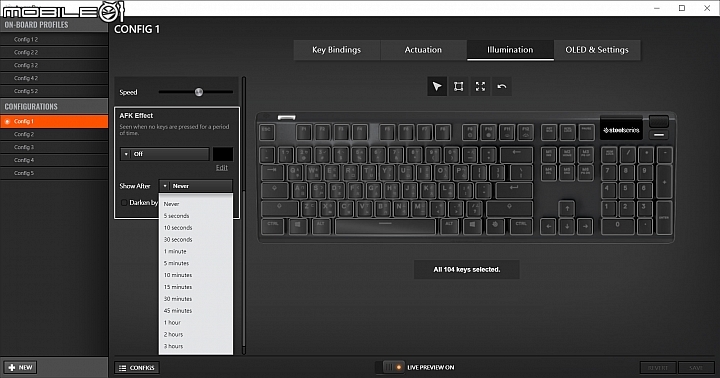The height and width of the screenshot is (378, 720).
Task: Select the left CTRL key on keyboard
Action: pyautogui.click(x=273, y=226)
